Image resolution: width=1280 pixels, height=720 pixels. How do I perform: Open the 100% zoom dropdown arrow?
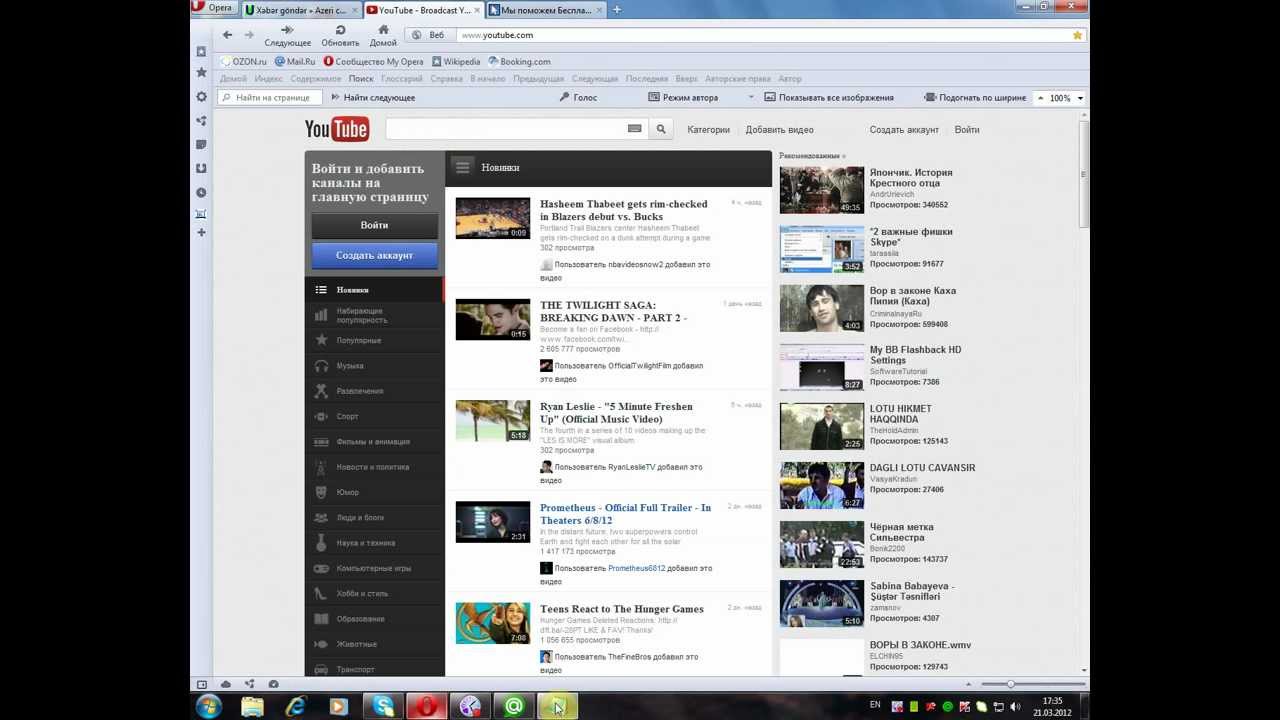(1080, 98)
